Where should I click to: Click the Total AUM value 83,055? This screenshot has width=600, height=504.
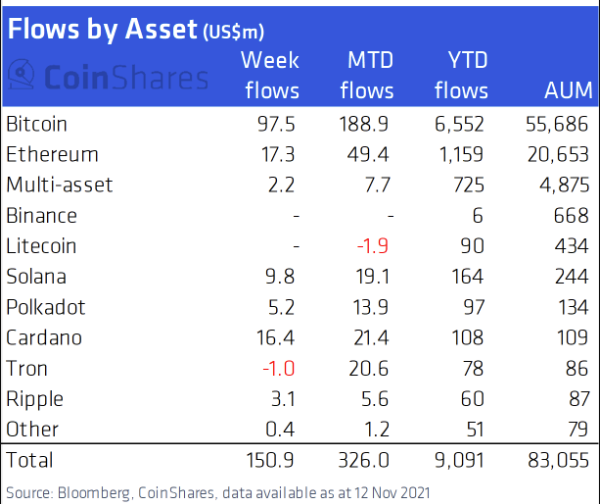coord(558,460)
